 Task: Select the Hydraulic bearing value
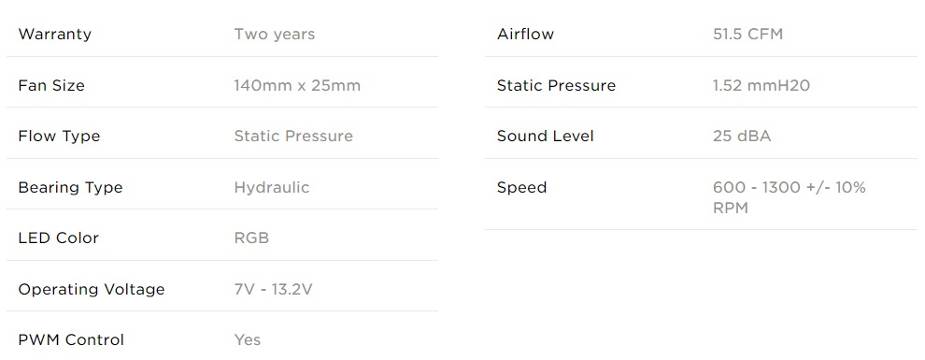pyautogui.click(x=271, y=188)
